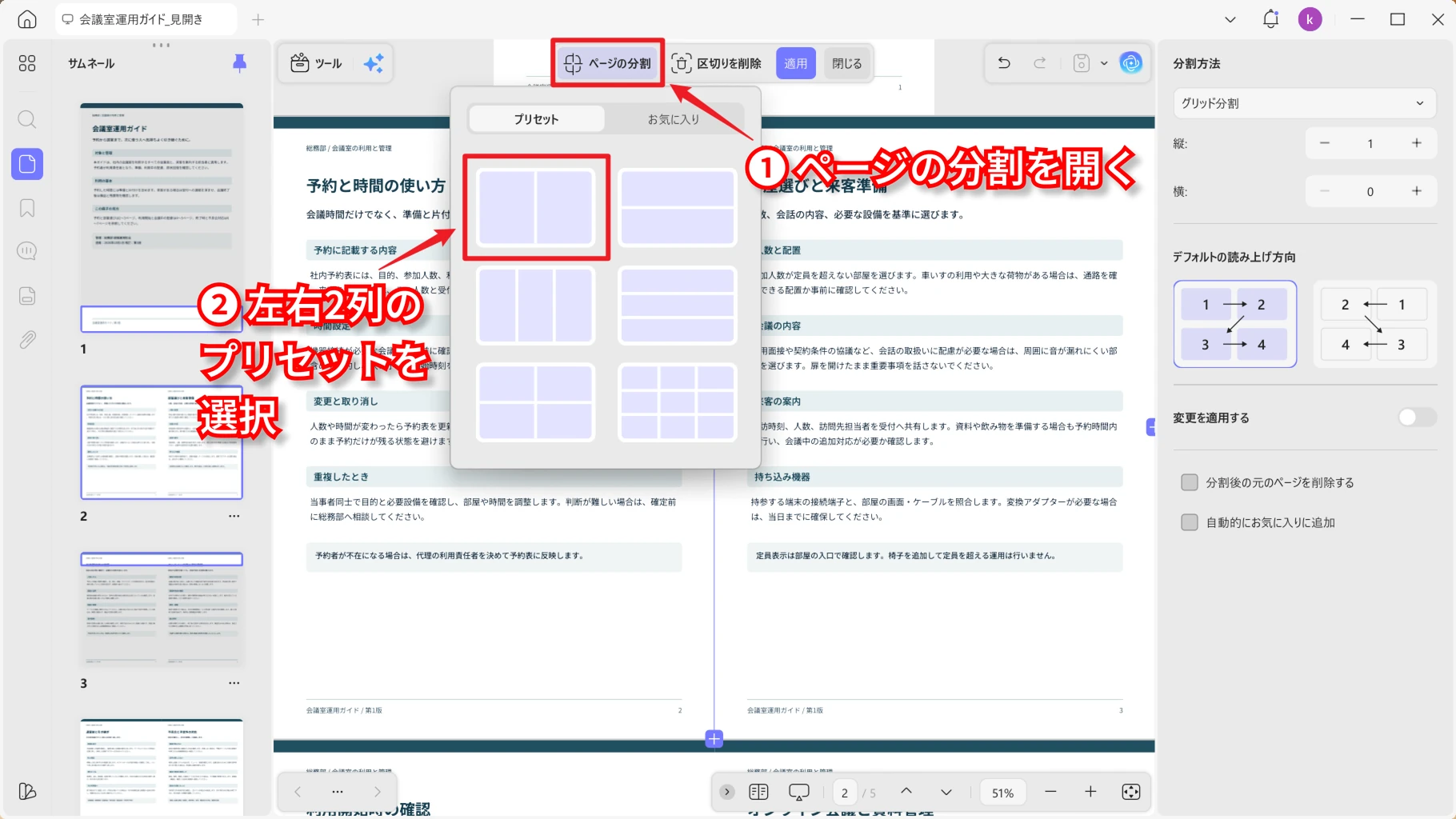
Task: Switch to two-page reading layout icon
Action: tap(758, 792)
